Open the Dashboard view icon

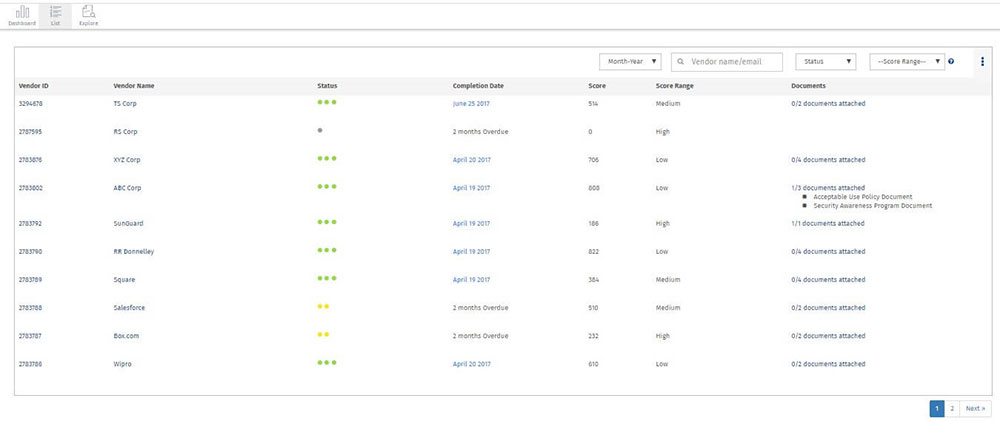pos(22,11)
